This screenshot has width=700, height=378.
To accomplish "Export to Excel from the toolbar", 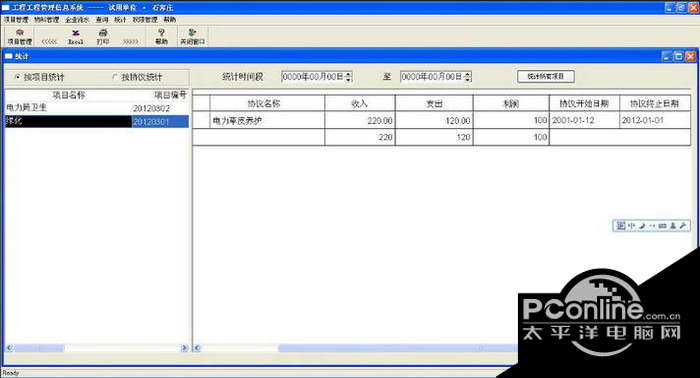I will (x=75, y=37).
